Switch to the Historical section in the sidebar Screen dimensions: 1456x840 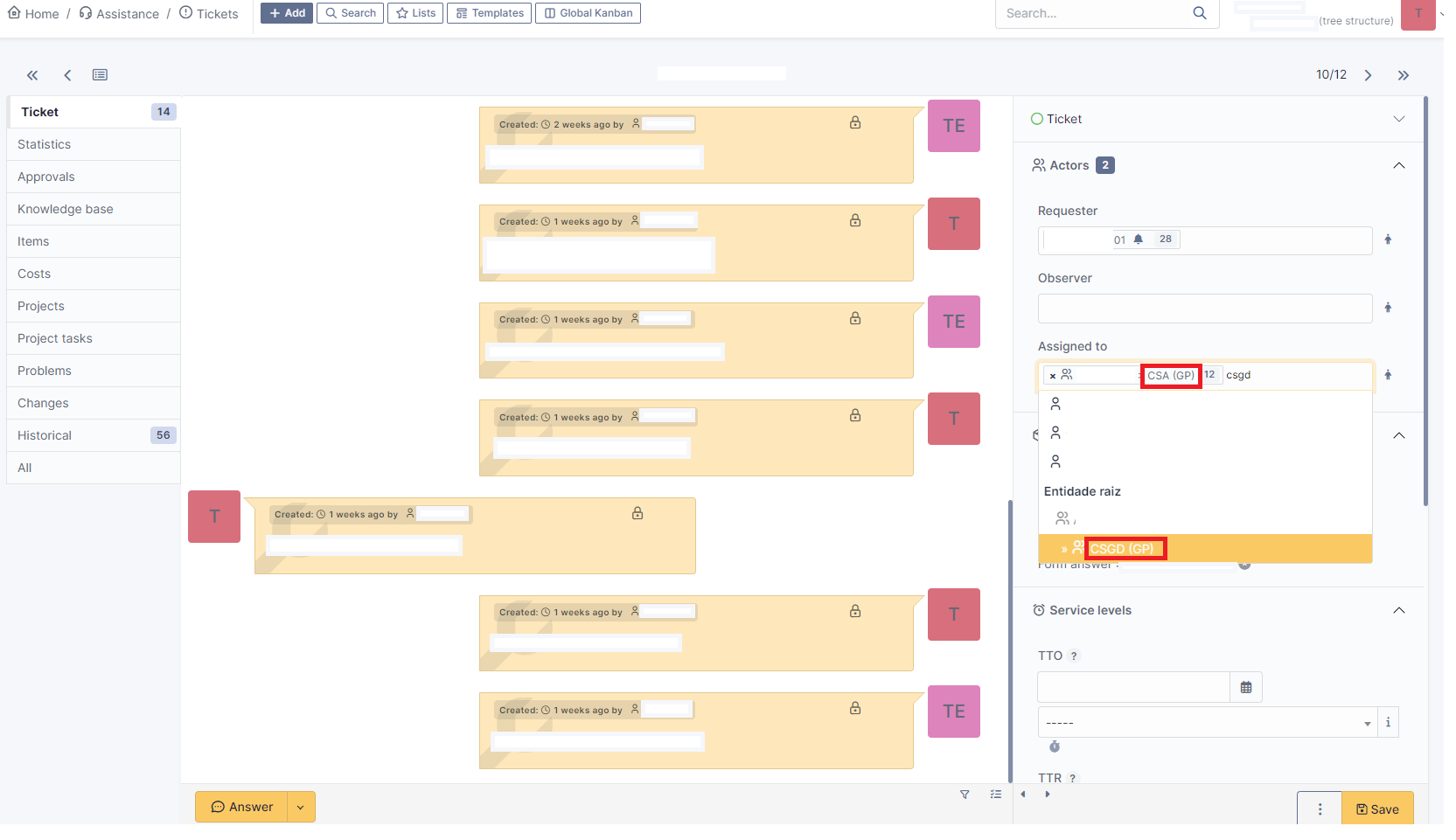[45, 434]
